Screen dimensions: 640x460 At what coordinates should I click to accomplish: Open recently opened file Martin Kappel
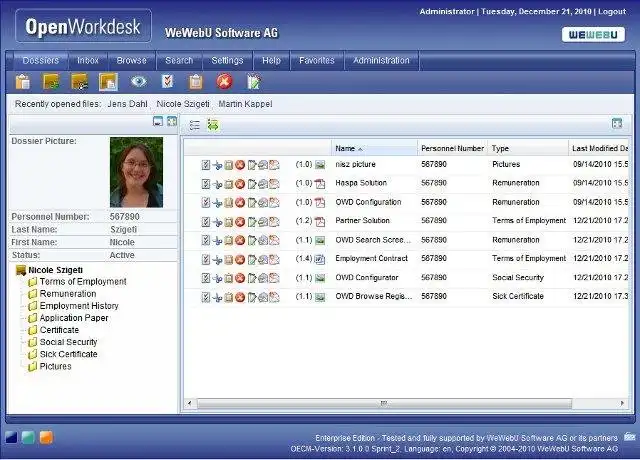(245, 104)
